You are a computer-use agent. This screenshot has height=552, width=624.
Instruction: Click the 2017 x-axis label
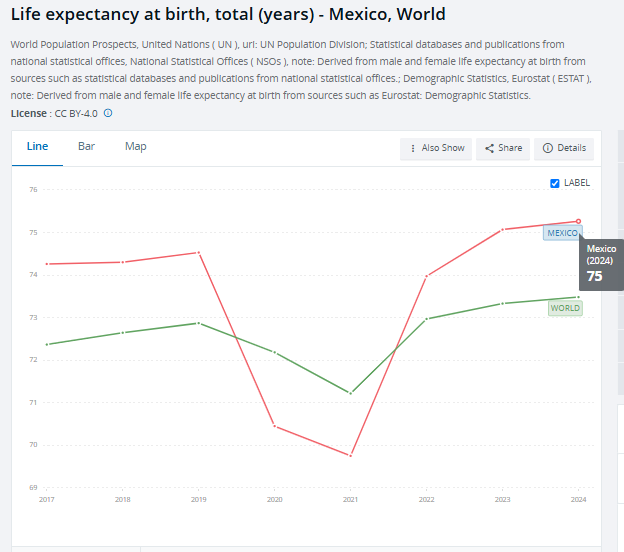point(47,499)
